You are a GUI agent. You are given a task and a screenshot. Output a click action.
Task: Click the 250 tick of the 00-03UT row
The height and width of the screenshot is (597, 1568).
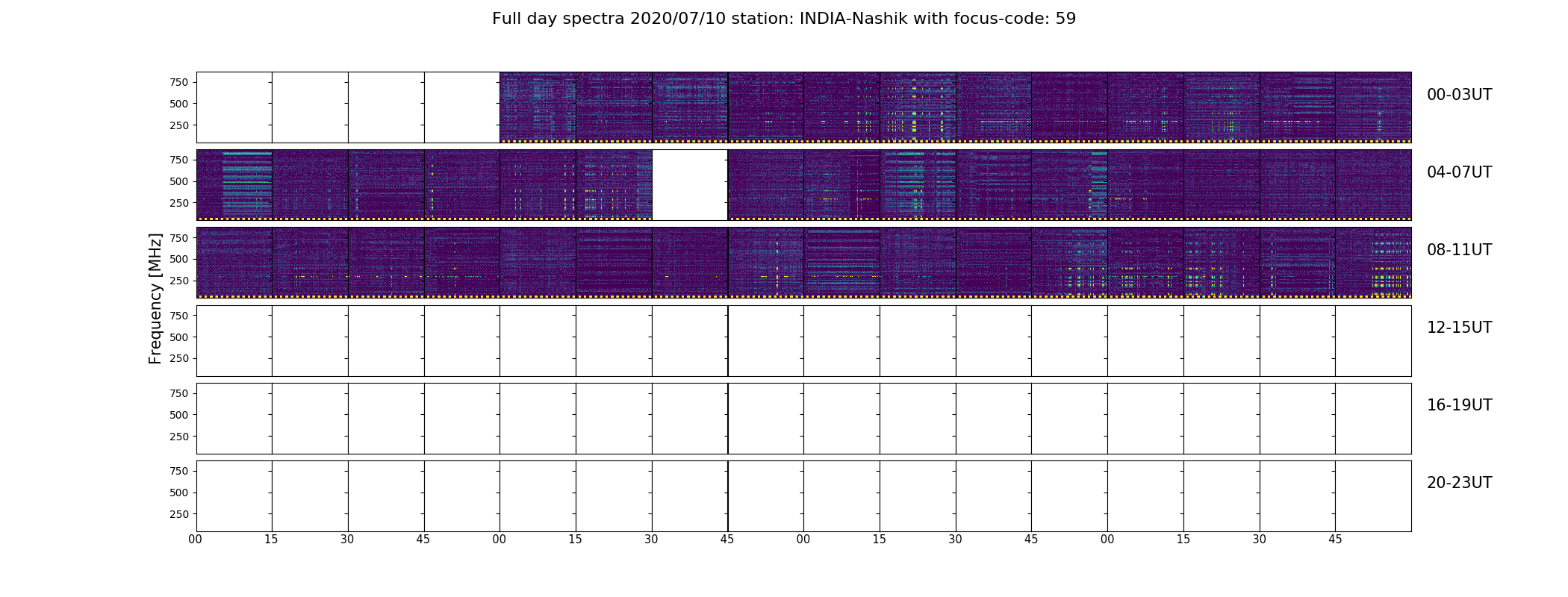coord(179,125)
